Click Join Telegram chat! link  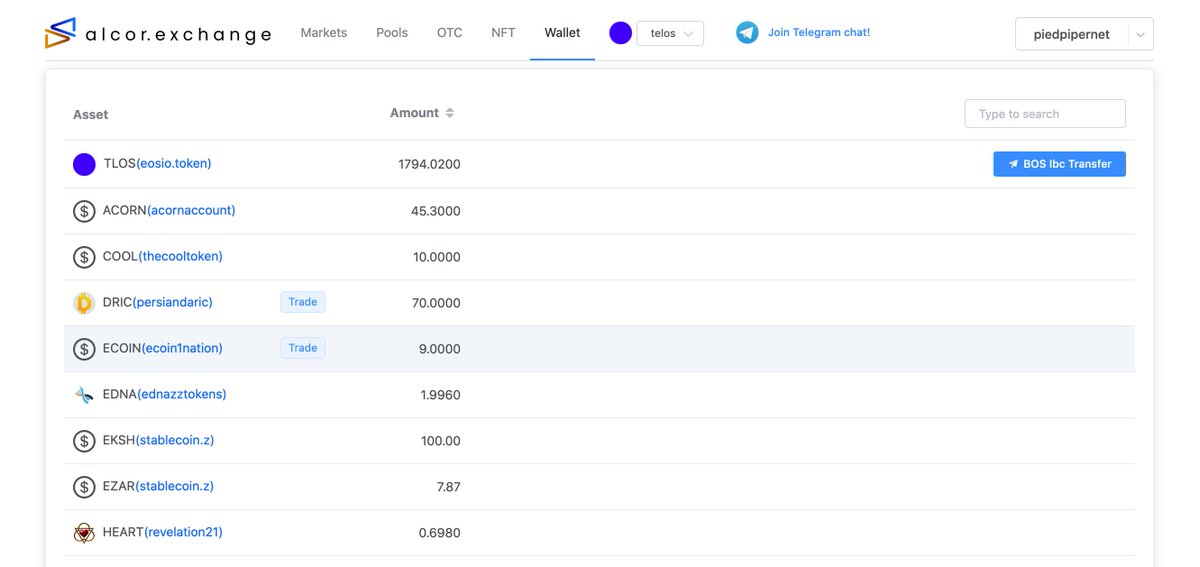pos(819,33)
